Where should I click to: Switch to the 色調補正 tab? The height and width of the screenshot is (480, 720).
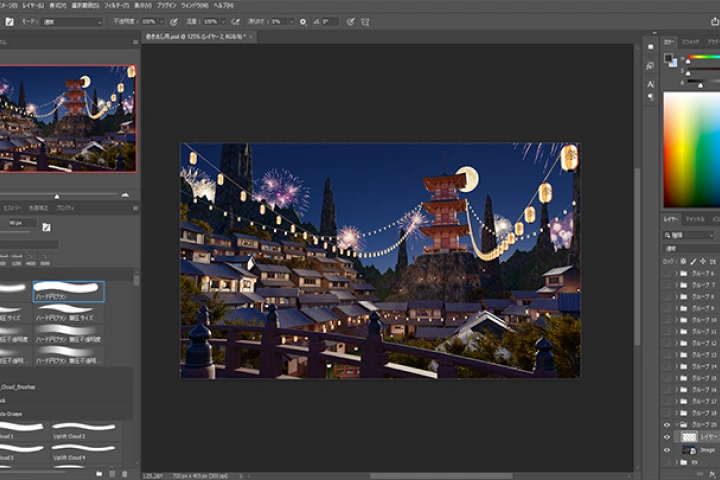38,208
